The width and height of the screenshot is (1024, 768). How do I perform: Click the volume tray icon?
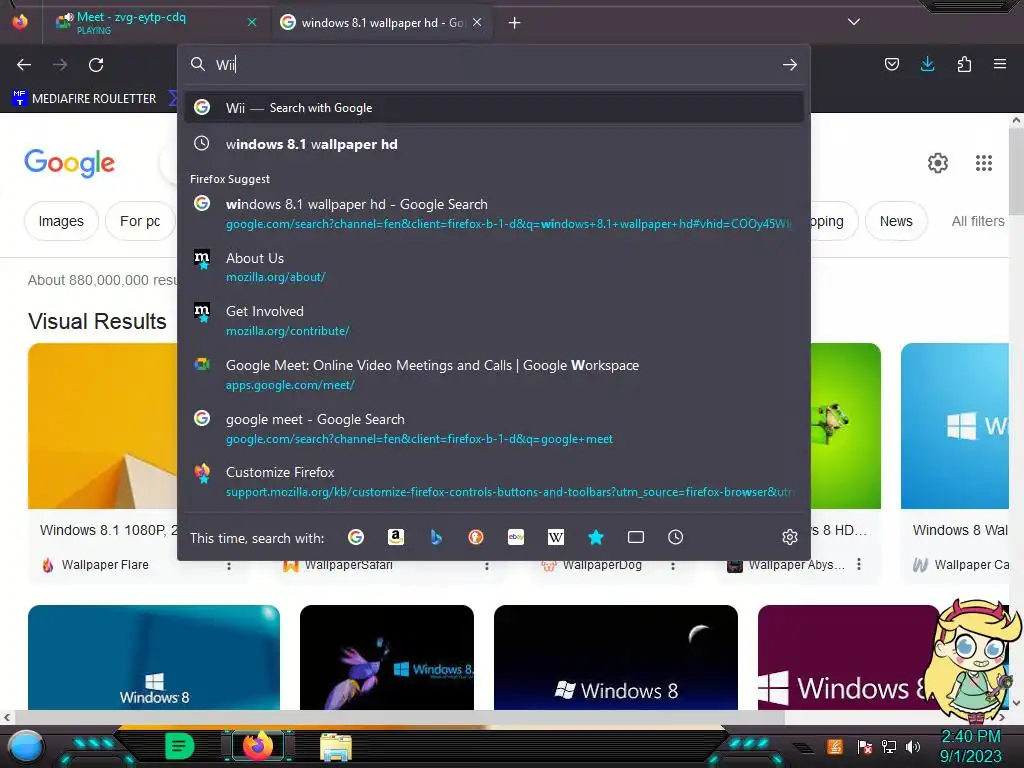912,746
